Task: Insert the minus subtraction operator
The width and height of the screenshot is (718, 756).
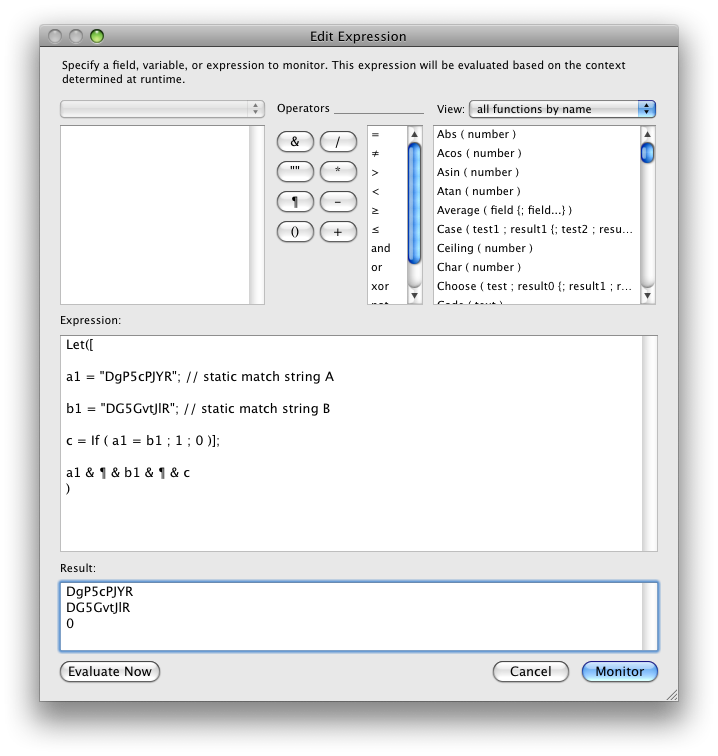Action: pyautogui.click(x=338, y=202)
